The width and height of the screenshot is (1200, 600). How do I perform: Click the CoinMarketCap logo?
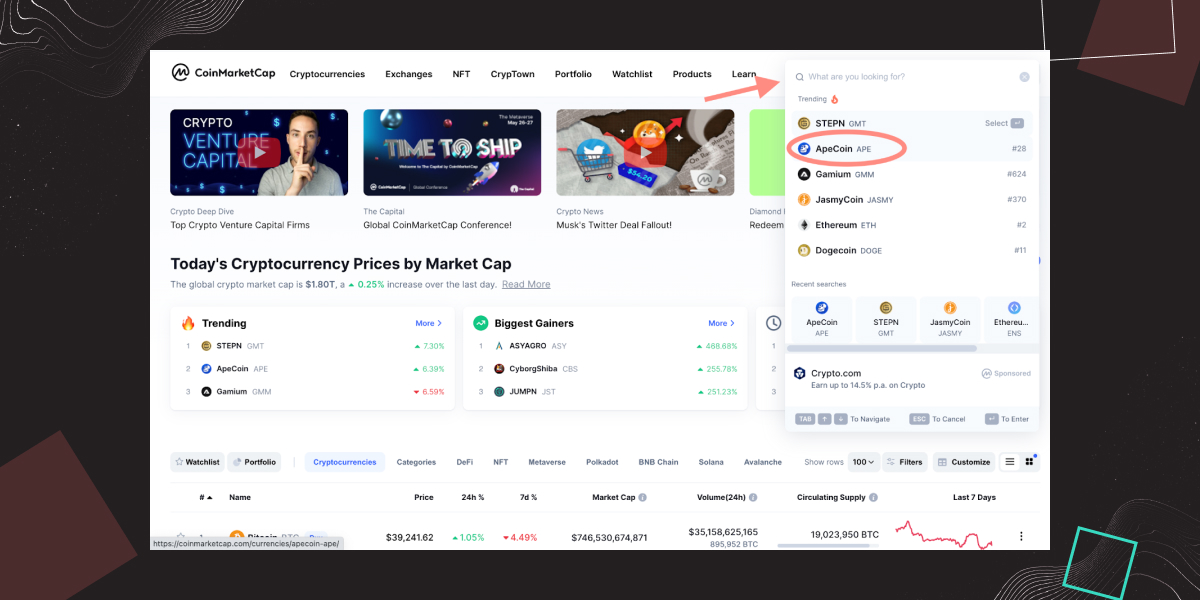coord(223,73)
